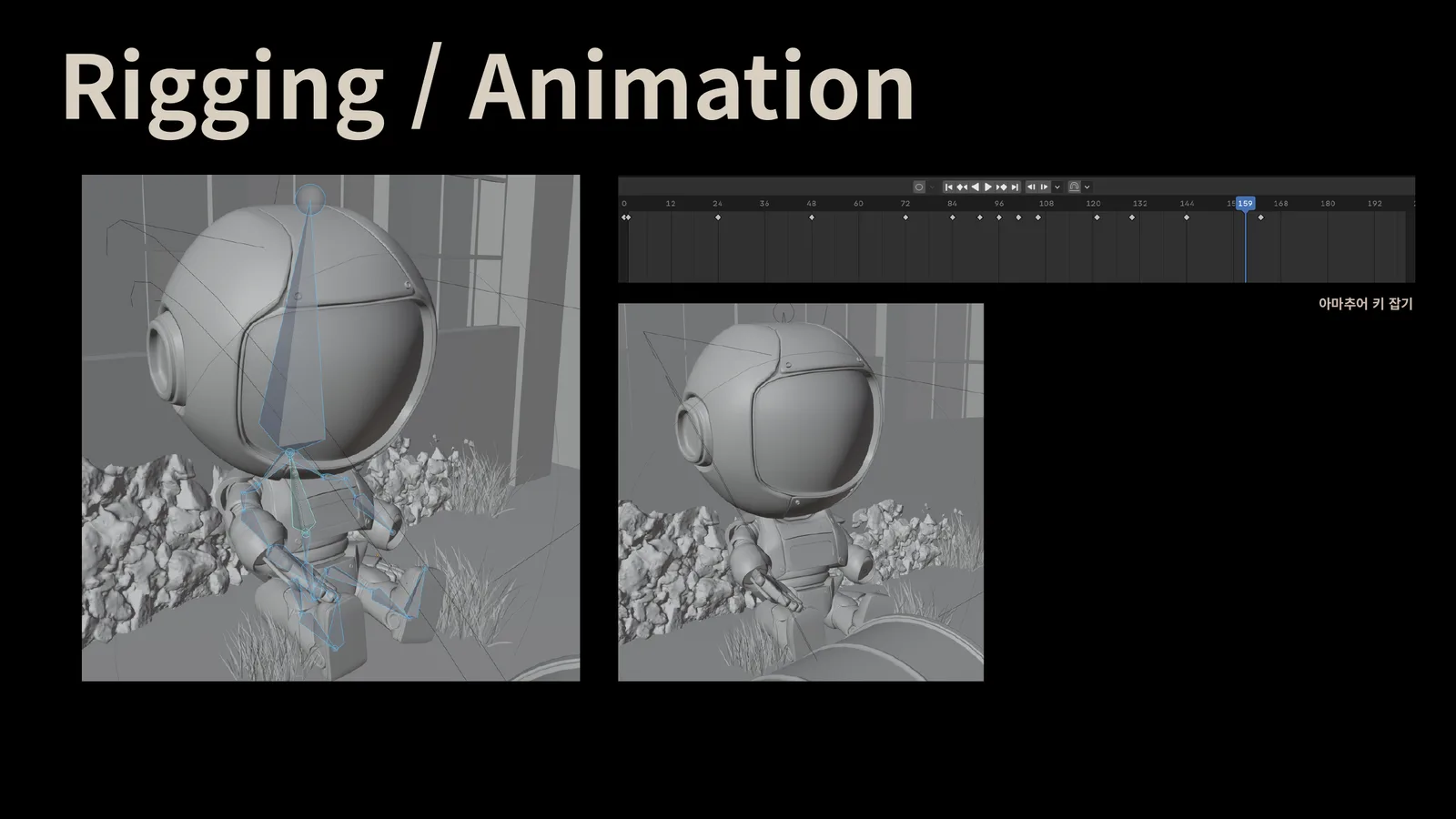The image size is (1456, 819).
Task: Select the keyframe diamond at frame 24
Action: [718, 217]
